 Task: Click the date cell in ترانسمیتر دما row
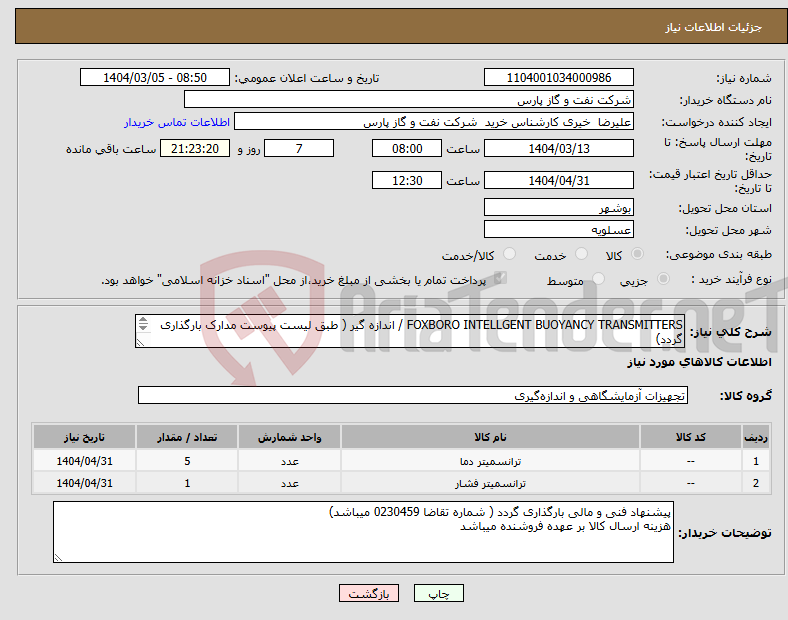(x=84, y=461)
